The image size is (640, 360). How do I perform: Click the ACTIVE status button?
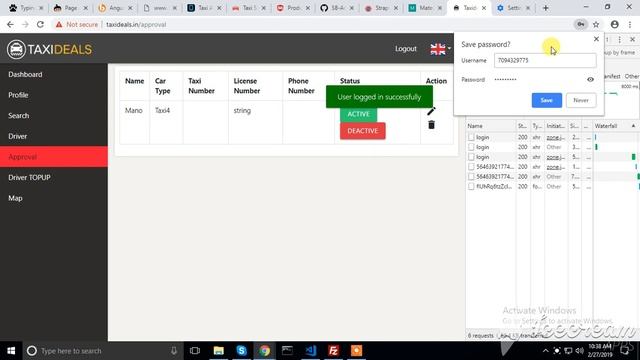(x=358, y=114)
